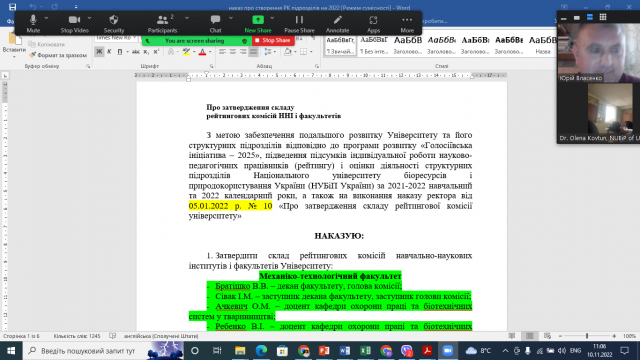Select Юрій Власенко video thumbnail
The image size is (640, 360).
pyautogui.click(x=599, y=52)
